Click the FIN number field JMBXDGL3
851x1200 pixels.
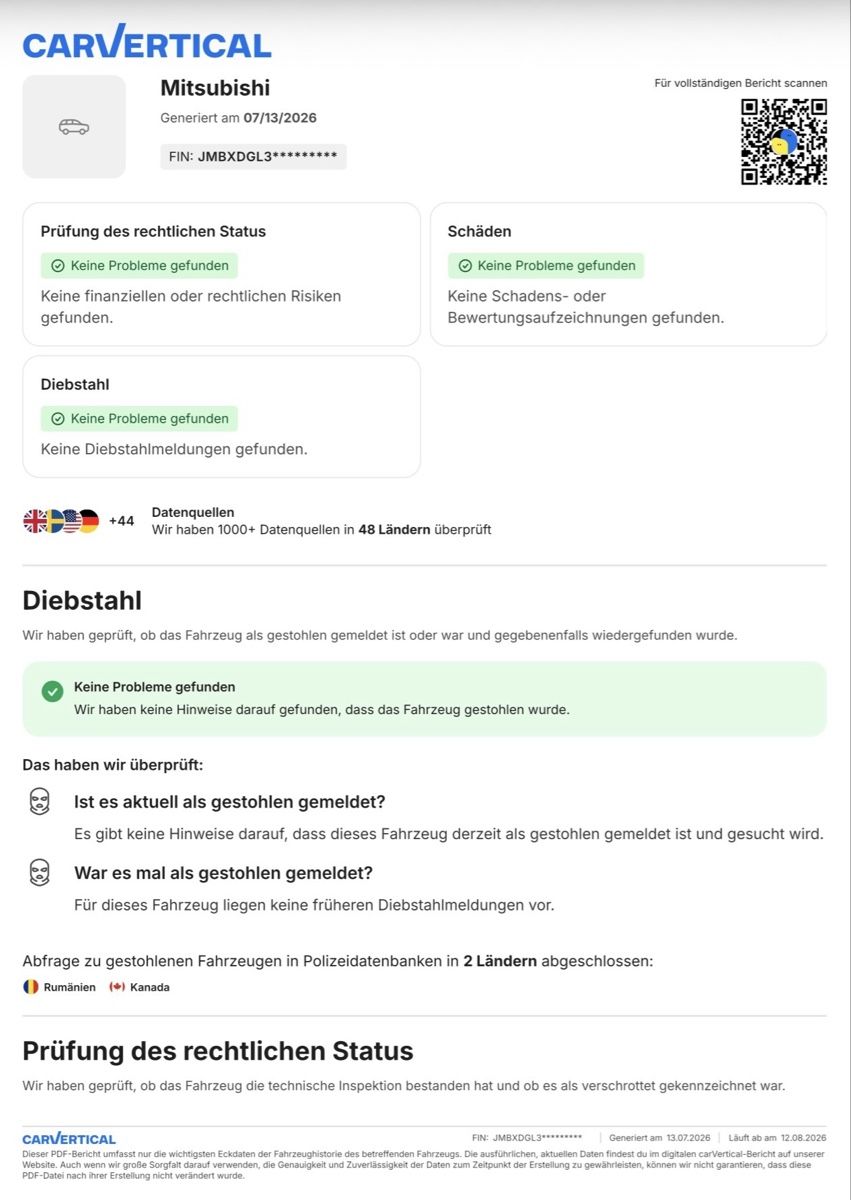click(x=253, y=157)
